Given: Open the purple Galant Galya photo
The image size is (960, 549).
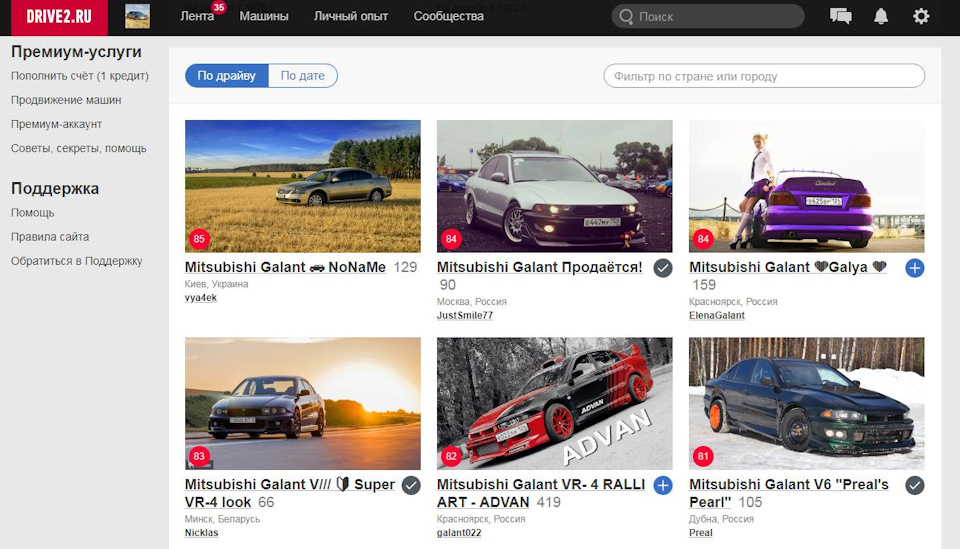Looking at the screenshot, I should click(x=807, y=186).
